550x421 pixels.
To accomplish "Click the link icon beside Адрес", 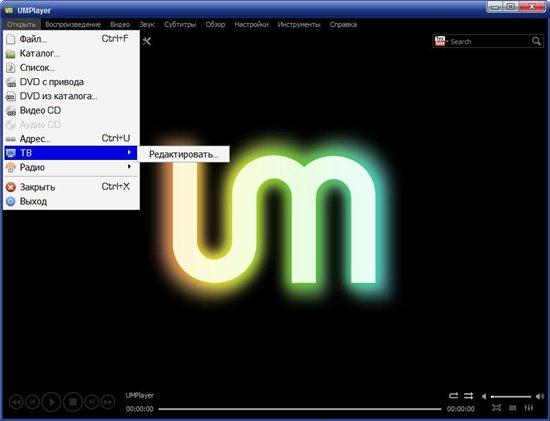I will tap(11, 139).
